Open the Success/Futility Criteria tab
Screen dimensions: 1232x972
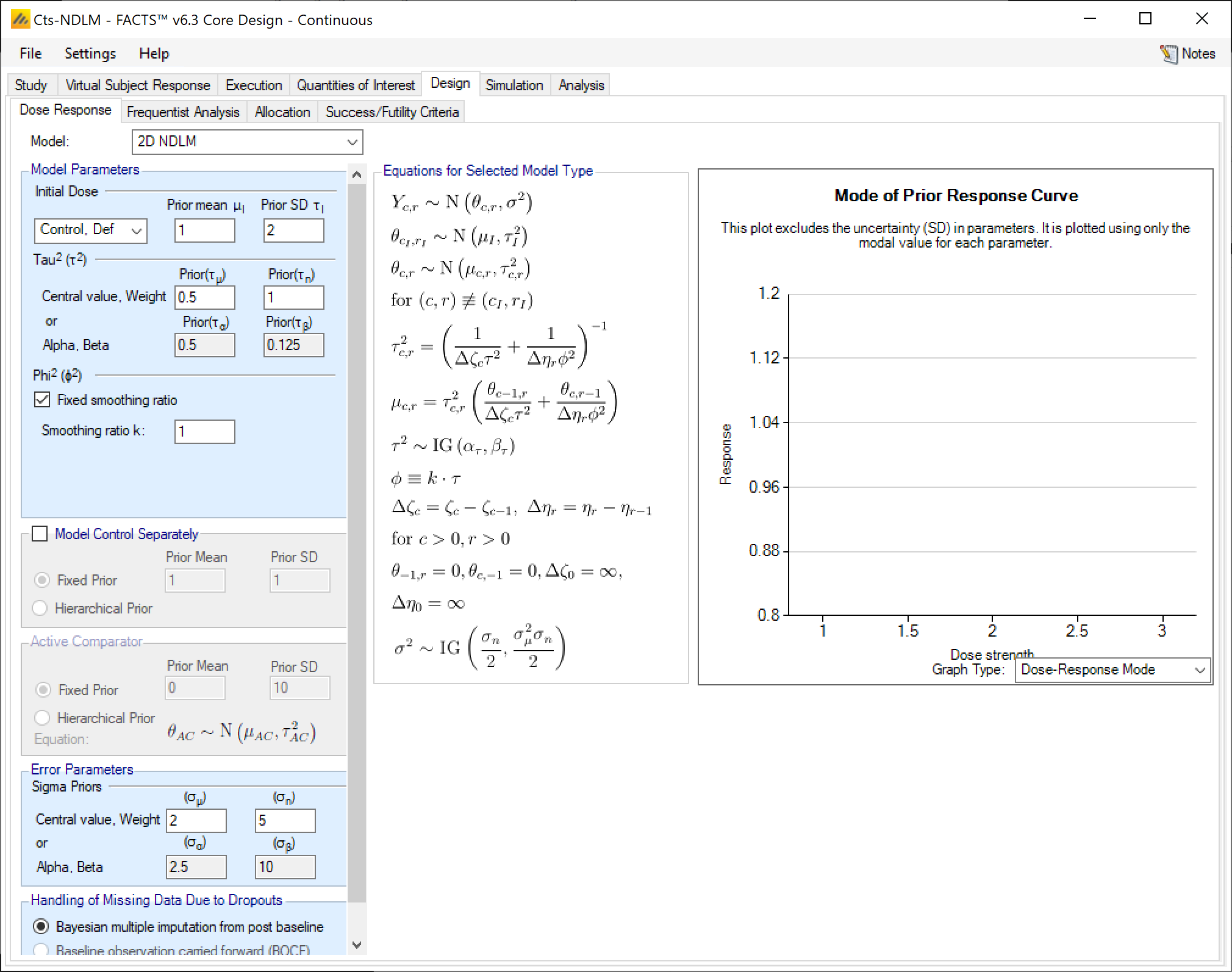[x=392, y=112]
